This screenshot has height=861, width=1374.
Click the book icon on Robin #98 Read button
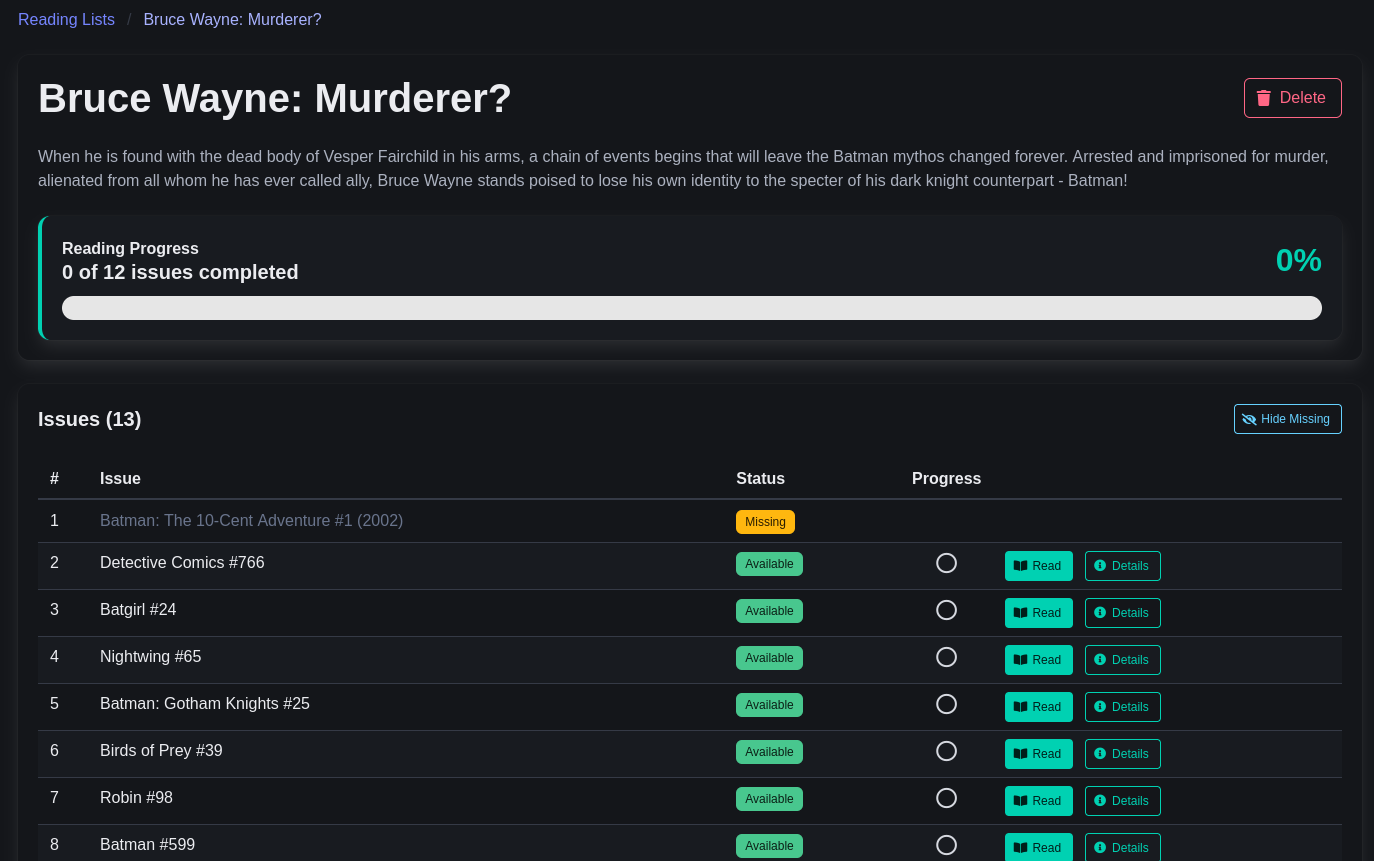[1021, 801]
